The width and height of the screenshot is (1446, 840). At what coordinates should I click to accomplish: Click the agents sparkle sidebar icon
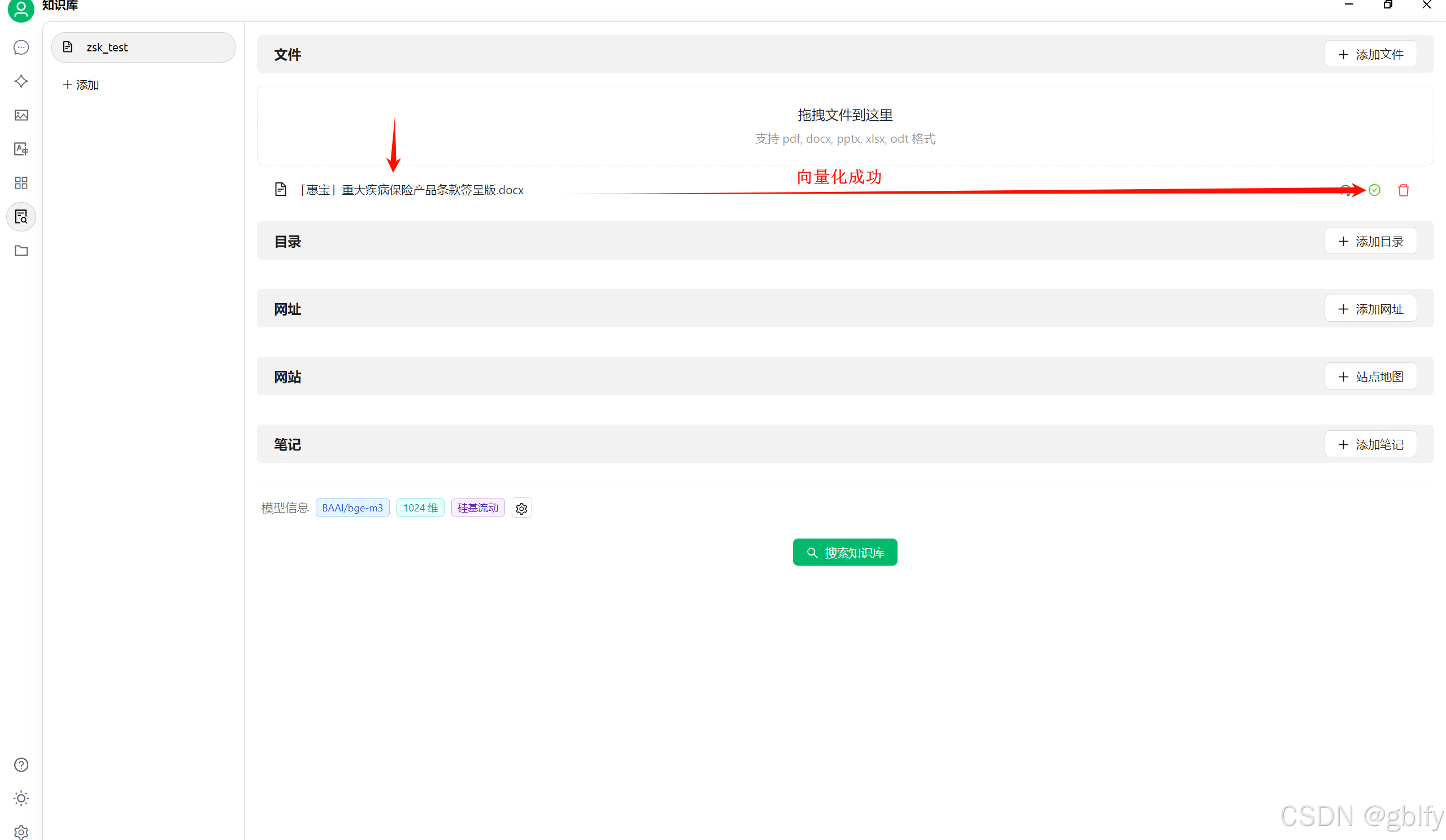point(21,81)
